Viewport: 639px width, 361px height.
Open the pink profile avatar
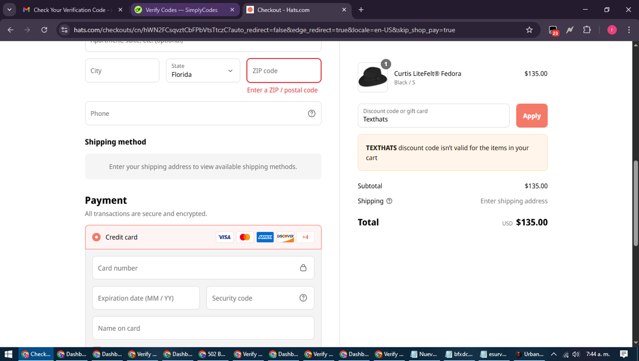click(x=612, y=30)
